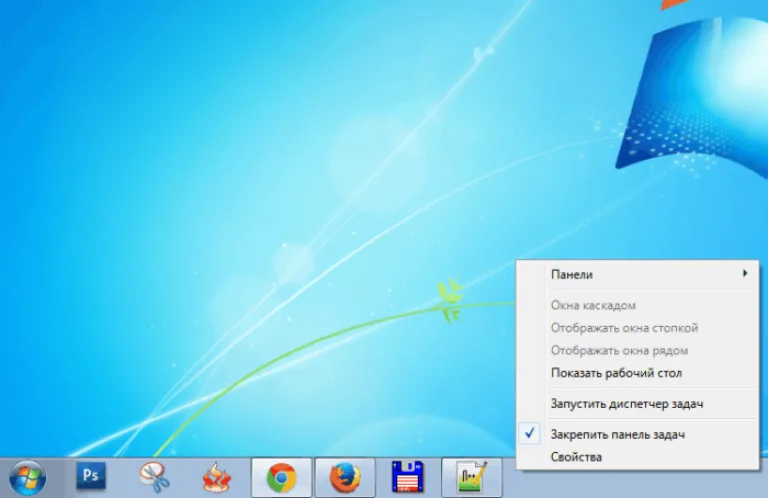Choose Отображать окна рядом
This screenshot has height=498, width=768.
click(638, 350)
